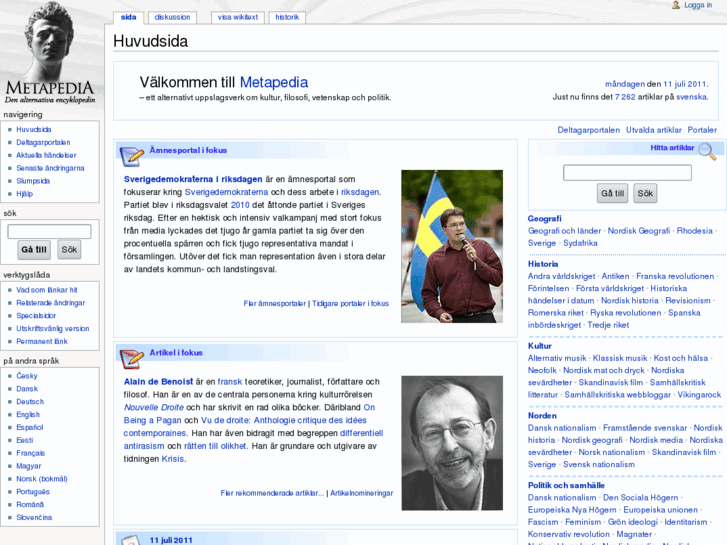Open Fler rekommenderade artiklar link
The width and height of the screenshot is (727, 545).
(273, 493)
